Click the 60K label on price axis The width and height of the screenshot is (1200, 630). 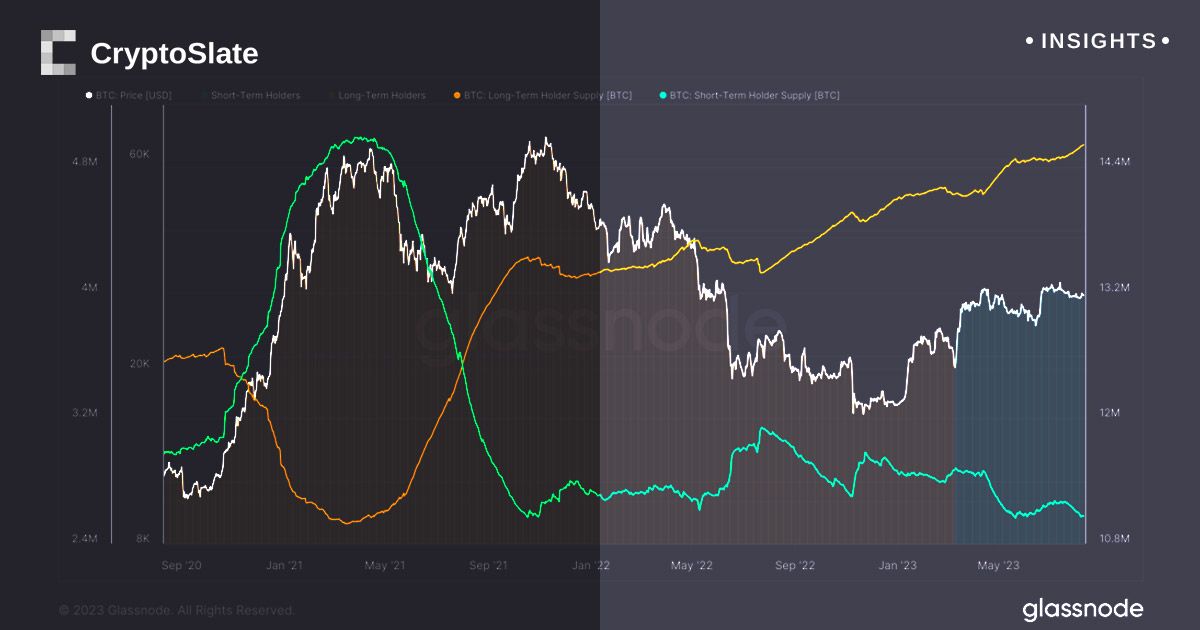point(139,154)
